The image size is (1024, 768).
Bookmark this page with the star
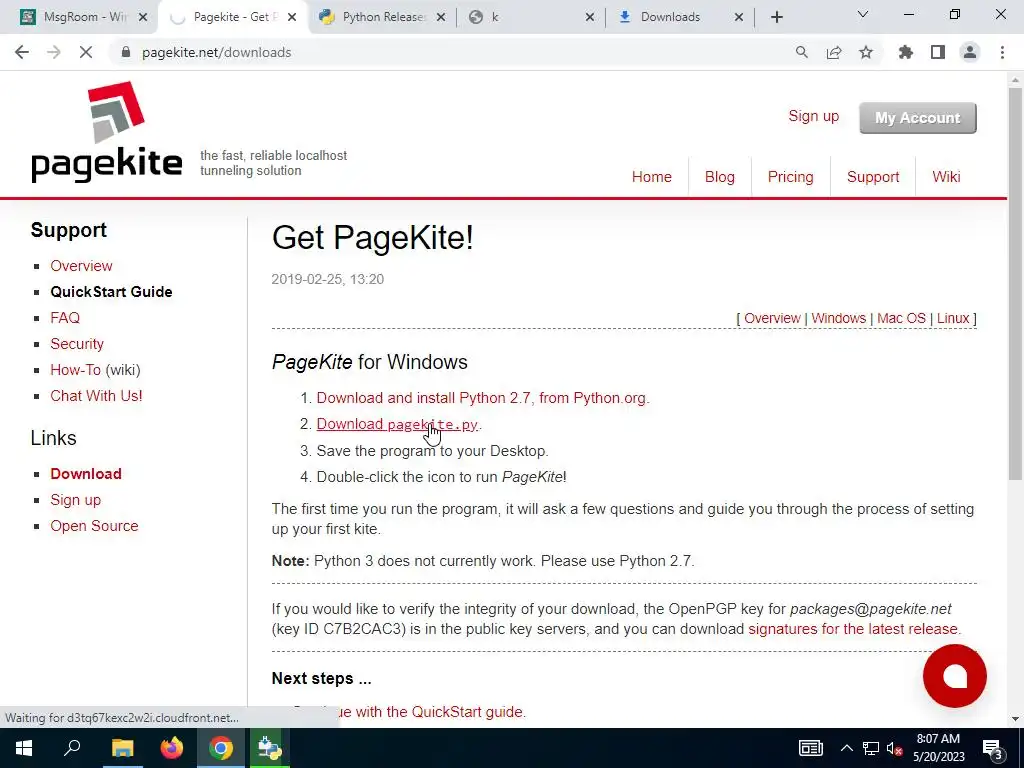tap(866, 52)
